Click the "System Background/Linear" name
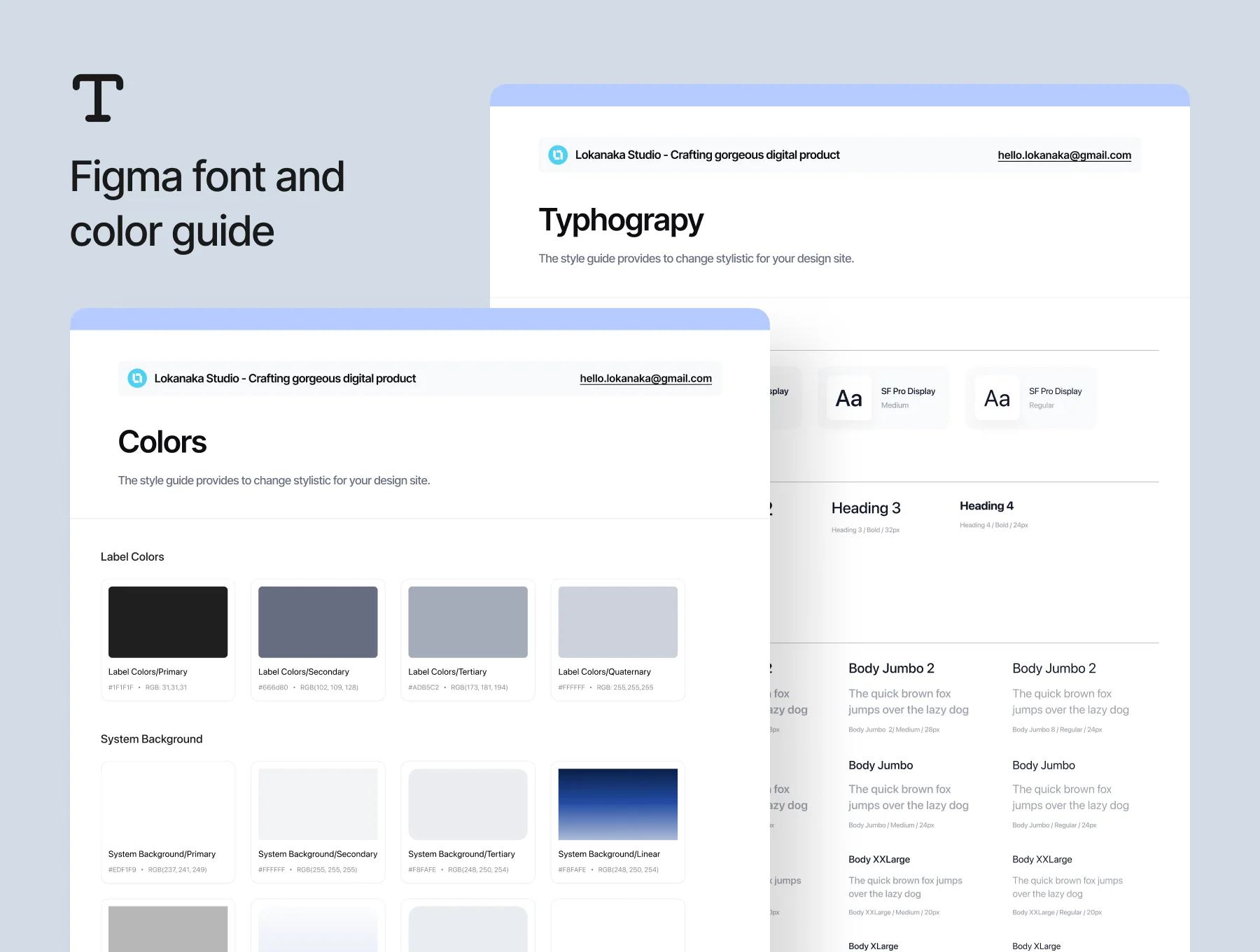This screenshot has width=1260, height=952. 609,854
